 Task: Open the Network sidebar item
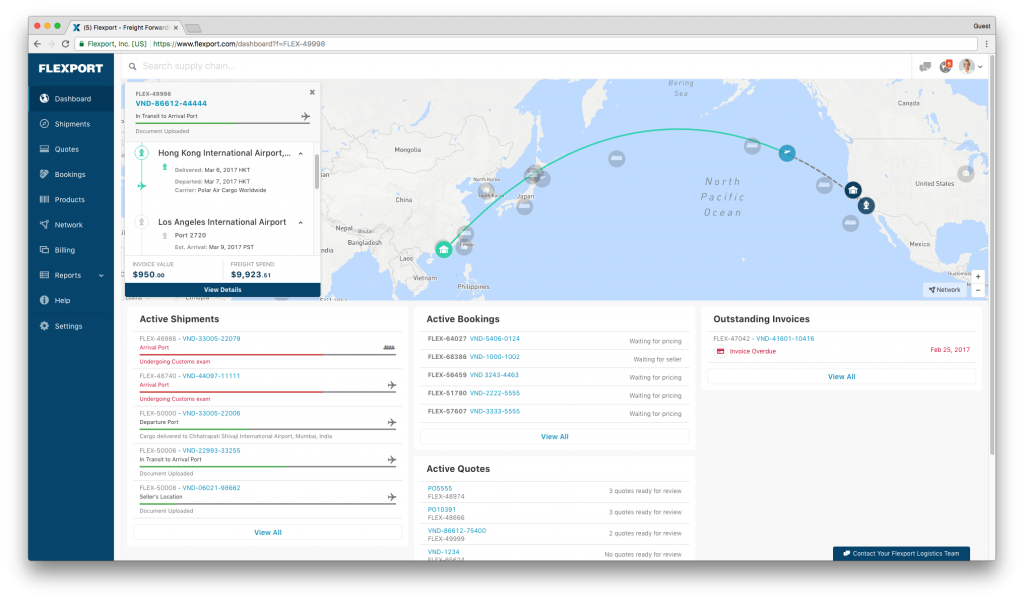pyautogui.click(x=71, y=225)
